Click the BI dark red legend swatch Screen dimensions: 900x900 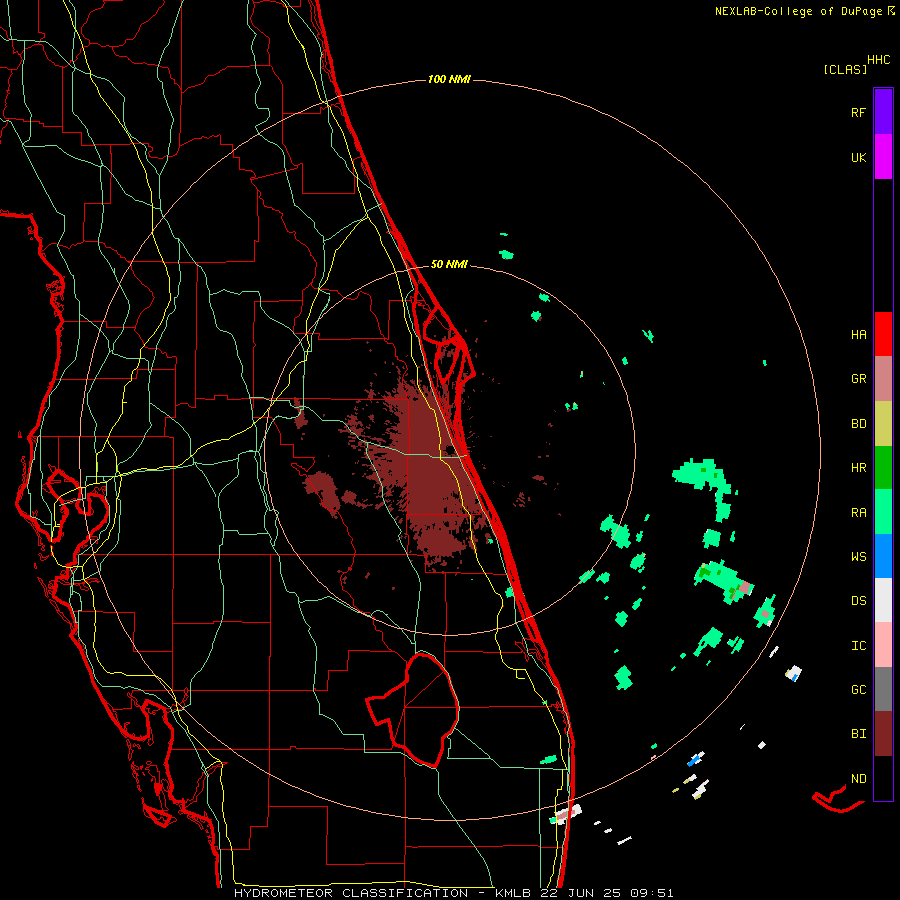pyautogui.click(x=883, y=734)
